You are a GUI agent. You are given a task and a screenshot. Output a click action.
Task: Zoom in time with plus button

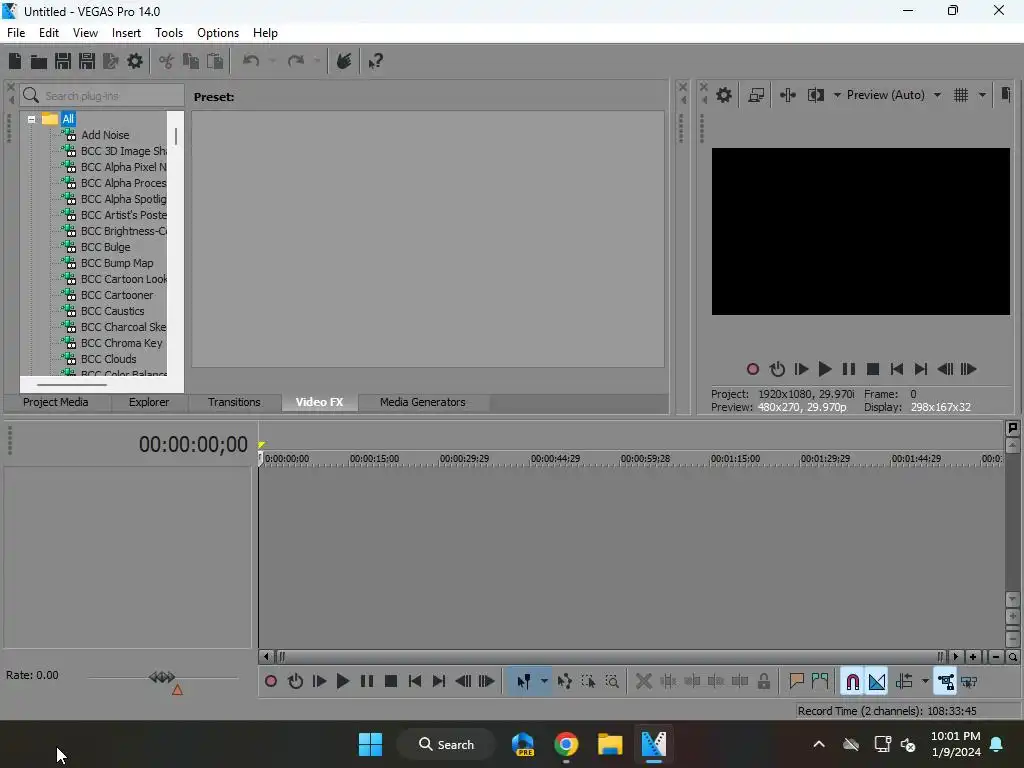973,657
